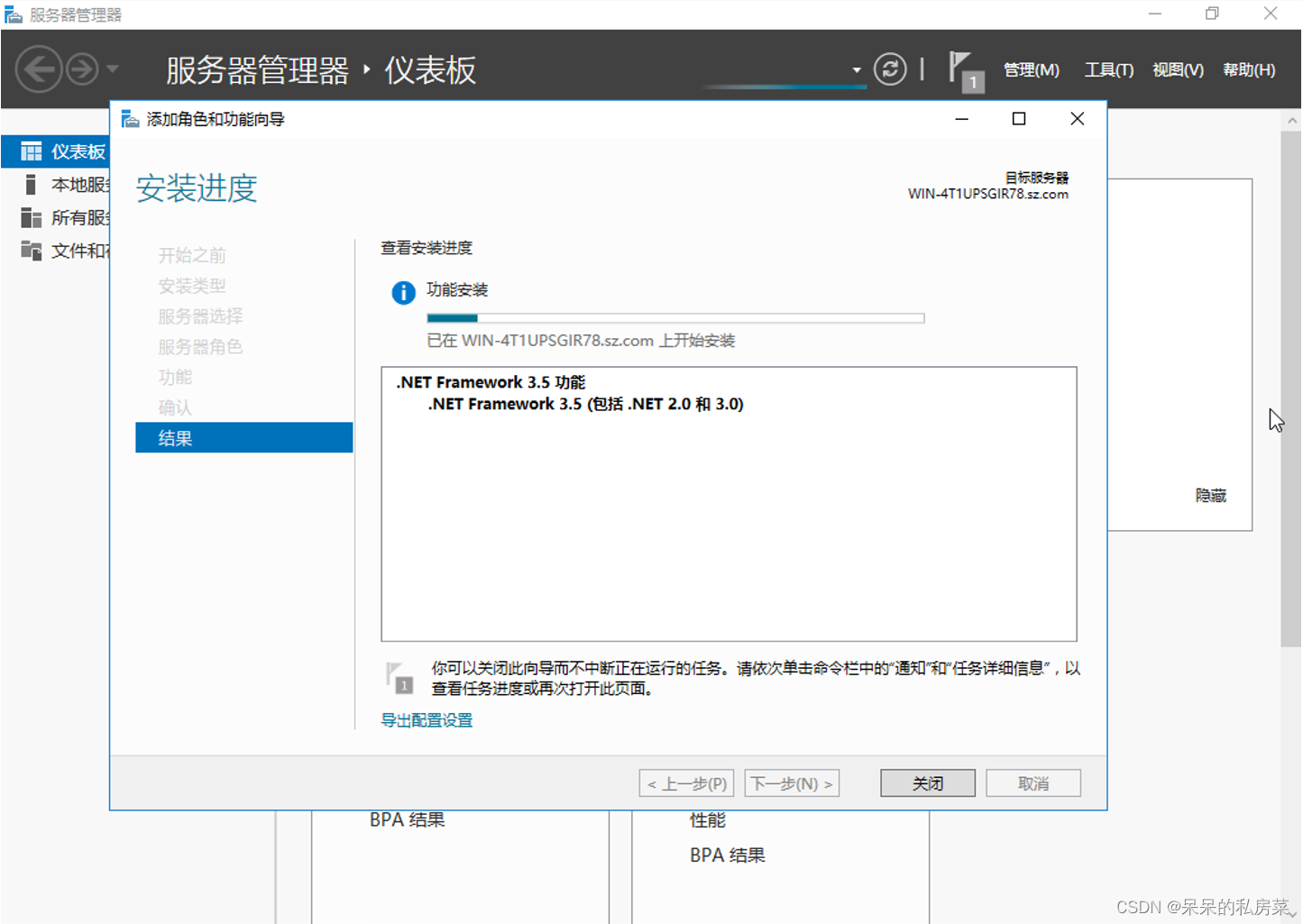Image resolution: width=1303 pixels, height=924 pixels.
Task: Click the wizard title bar icon
Action: 130,119
